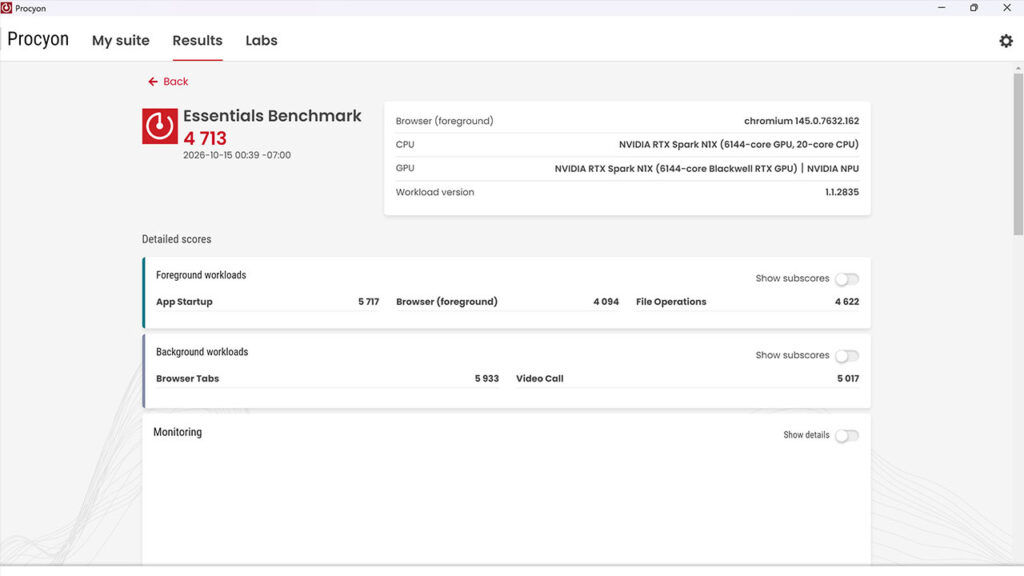Click the GPU value with NVIDIA NPU
This screenshot has width=1024, height=576.
click(x=707, y=168)
